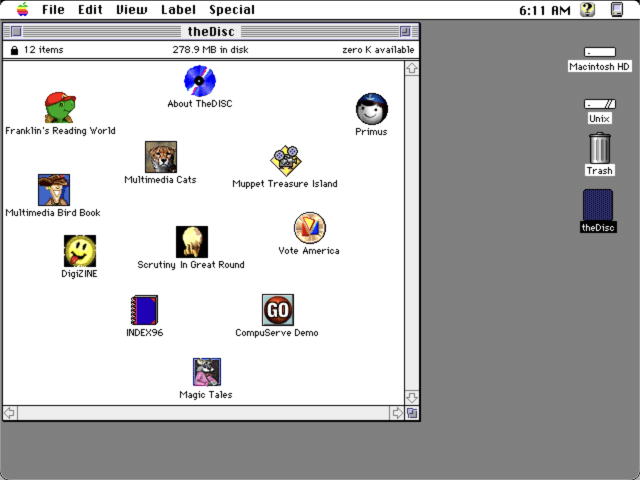The height and width of the screenshot is (480, 640).
Task: Click the Magic Tales label
Action: tap(206, 395)
